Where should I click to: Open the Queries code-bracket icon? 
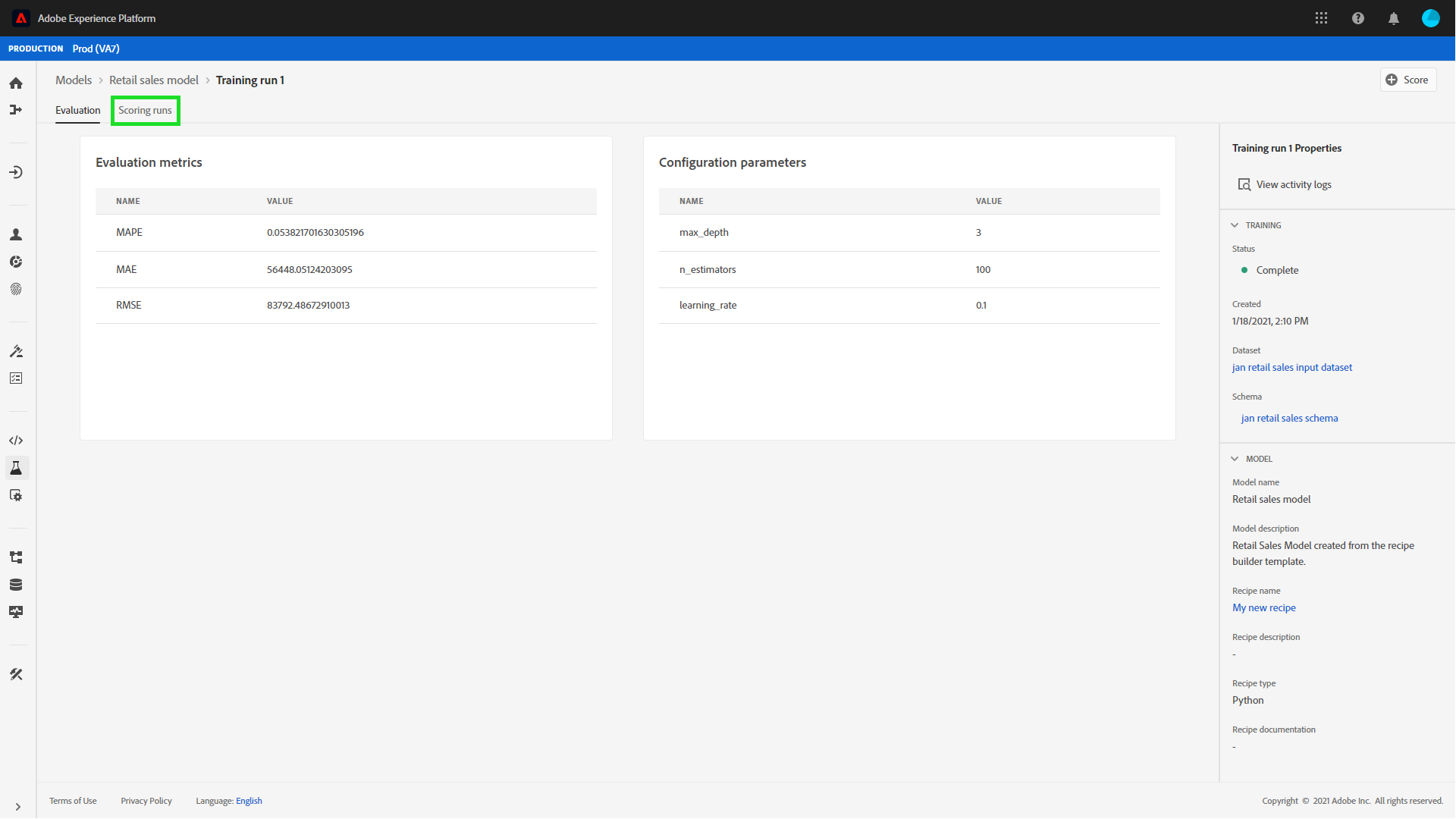click(16, 441)
